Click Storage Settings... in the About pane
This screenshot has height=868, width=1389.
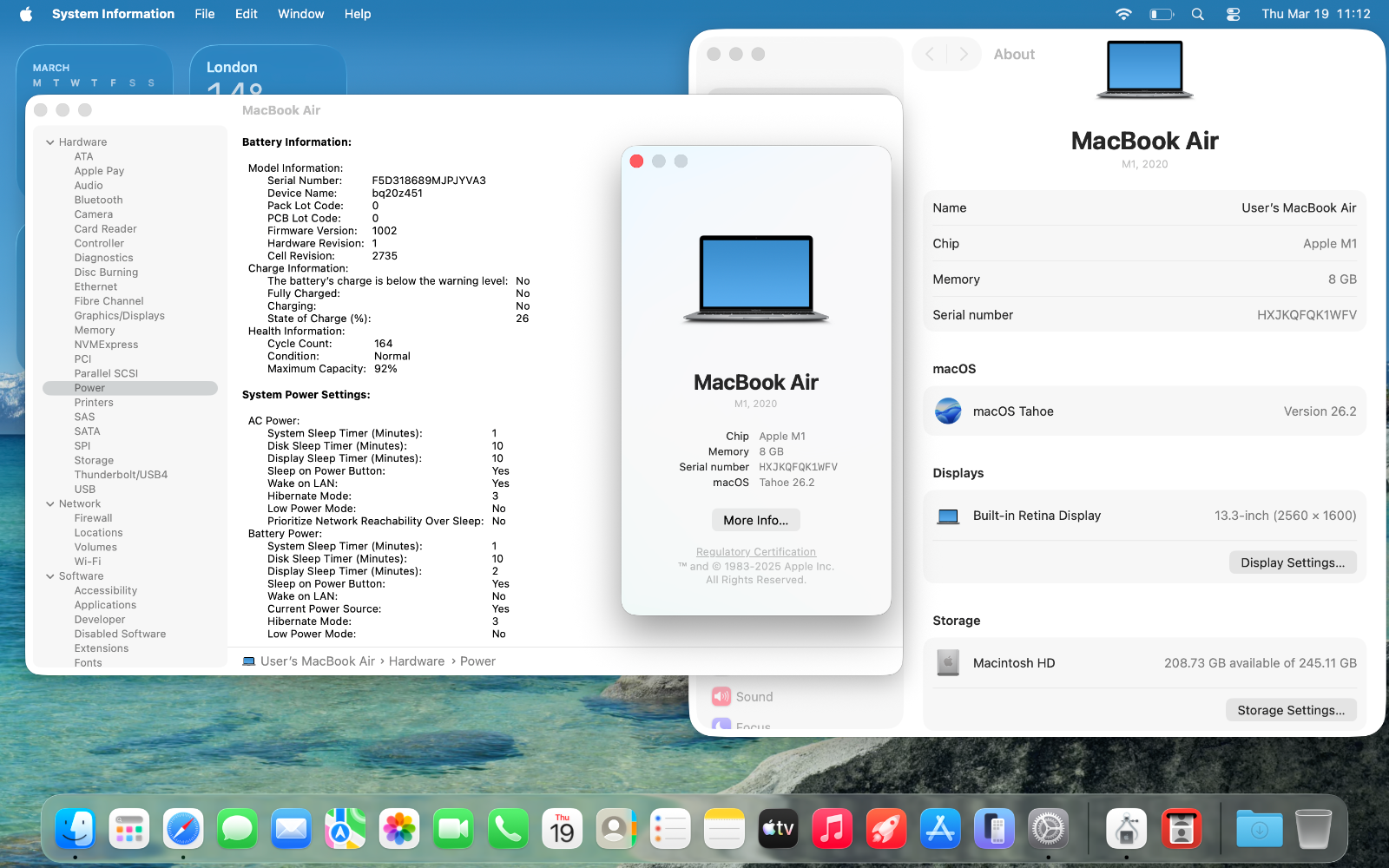point(1291,710)
